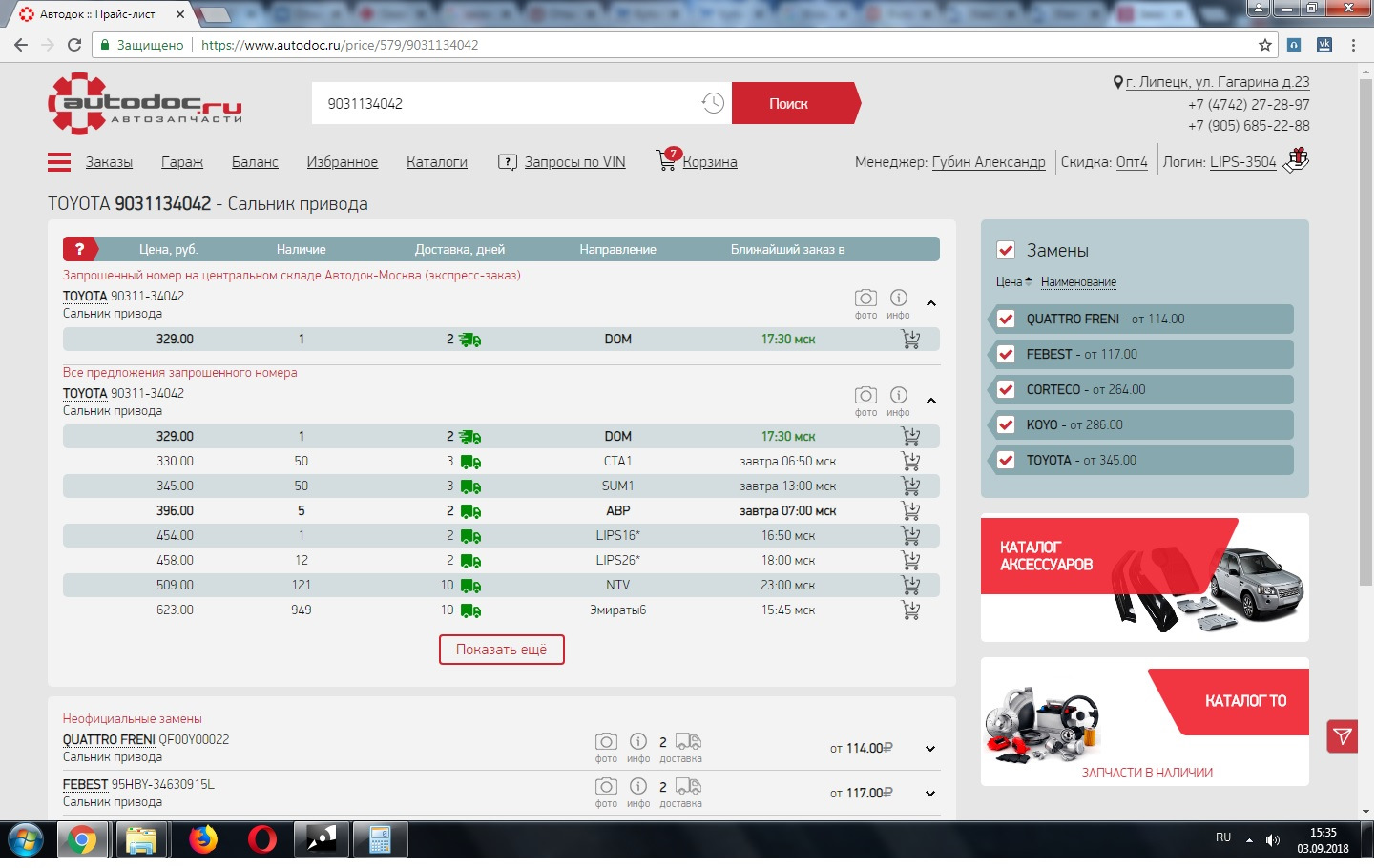Open Firefox from the taskbar
Viewport: 1376px width, 868px height.
203,840
